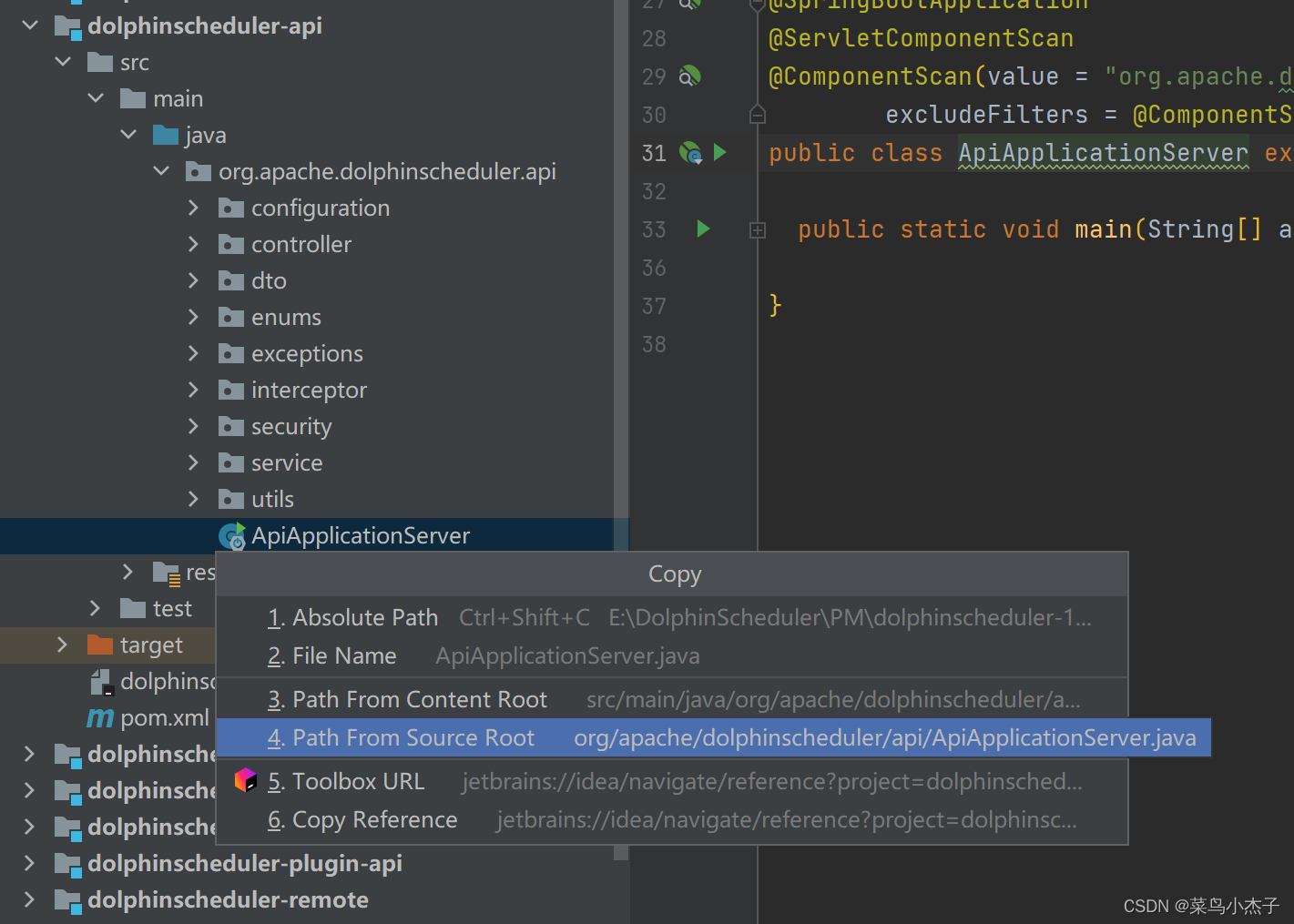Expand dolphinscheduler-remote module chevron
Image resolution: width=1294 pixels, height=924 pixels.
click(x=29, y=899)
